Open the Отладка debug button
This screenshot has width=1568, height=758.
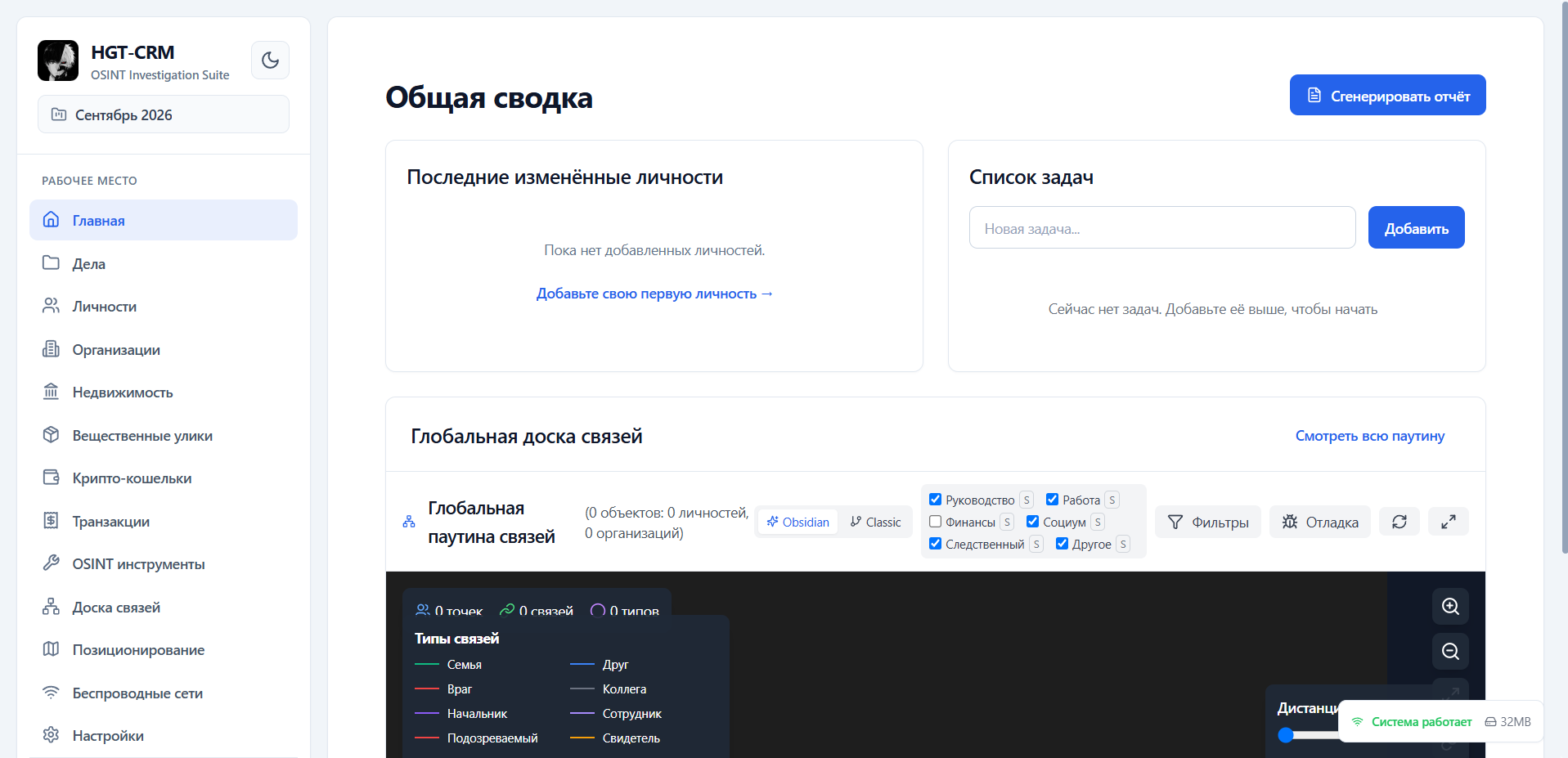click(1319, 522)
